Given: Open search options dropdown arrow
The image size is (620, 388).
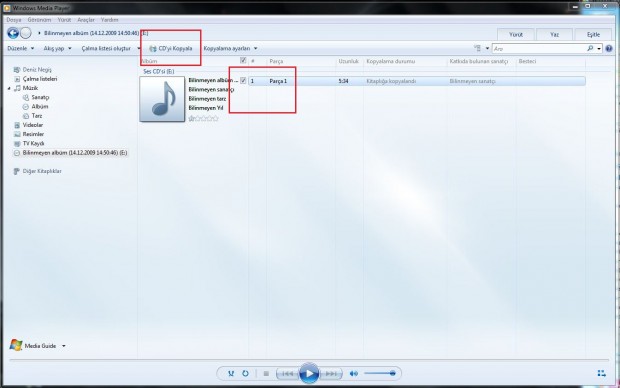Looking at the screenshot, I should pyautogui.click(x=599, y=48).
